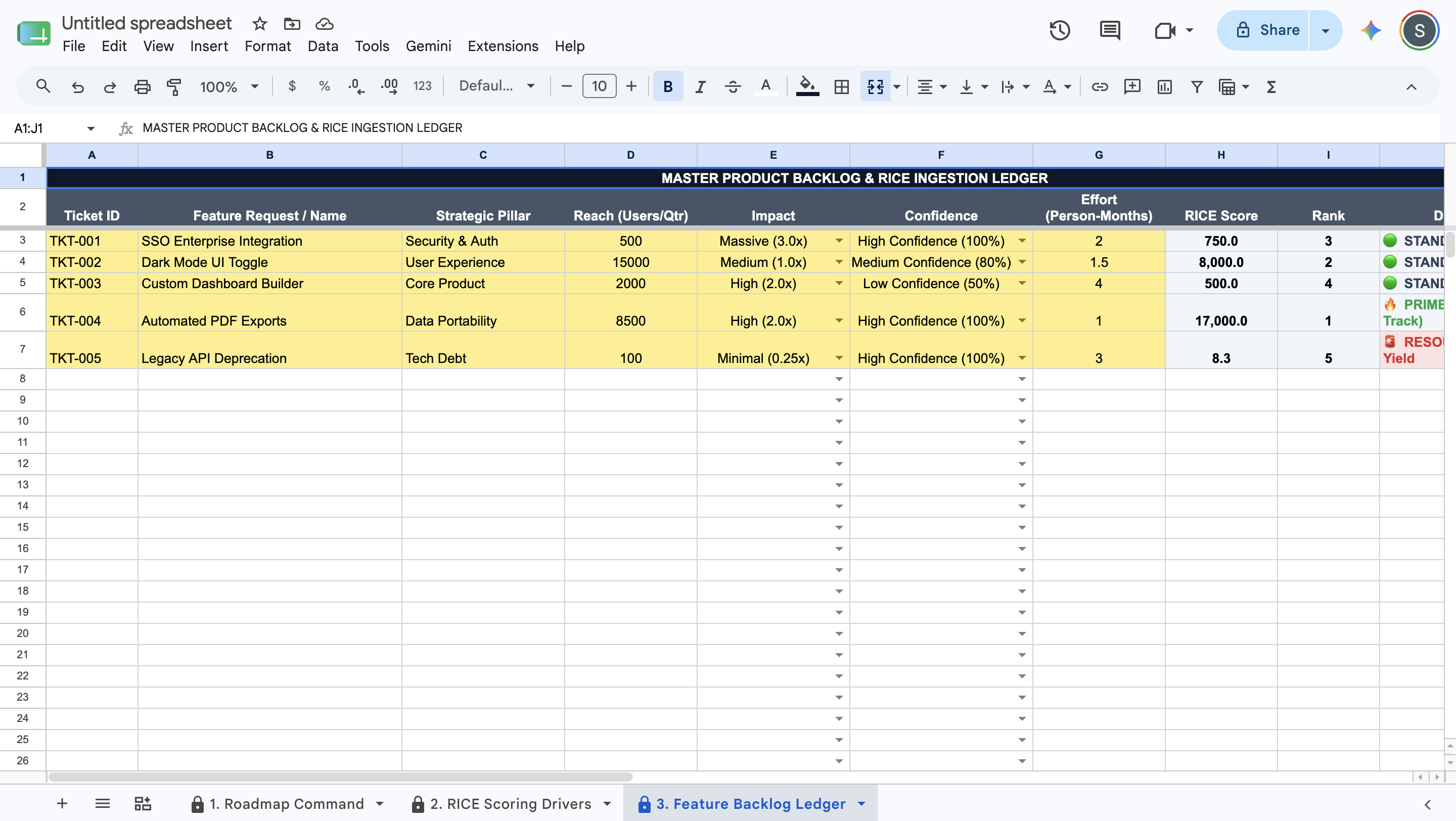
Task: Open all comments panel
Action: coord(1110,30)
